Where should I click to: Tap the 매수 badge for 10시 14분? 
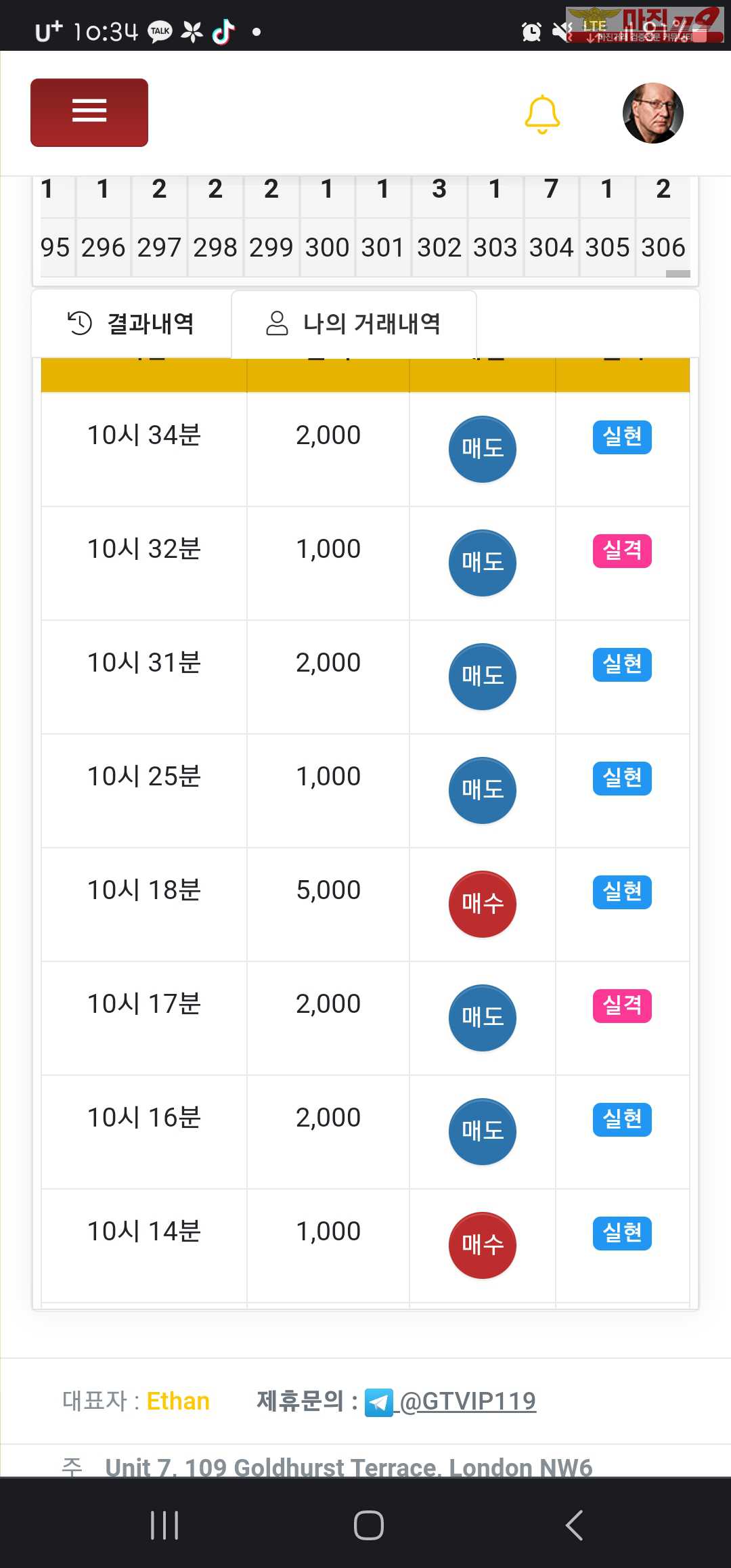[x=482, y=1245]
